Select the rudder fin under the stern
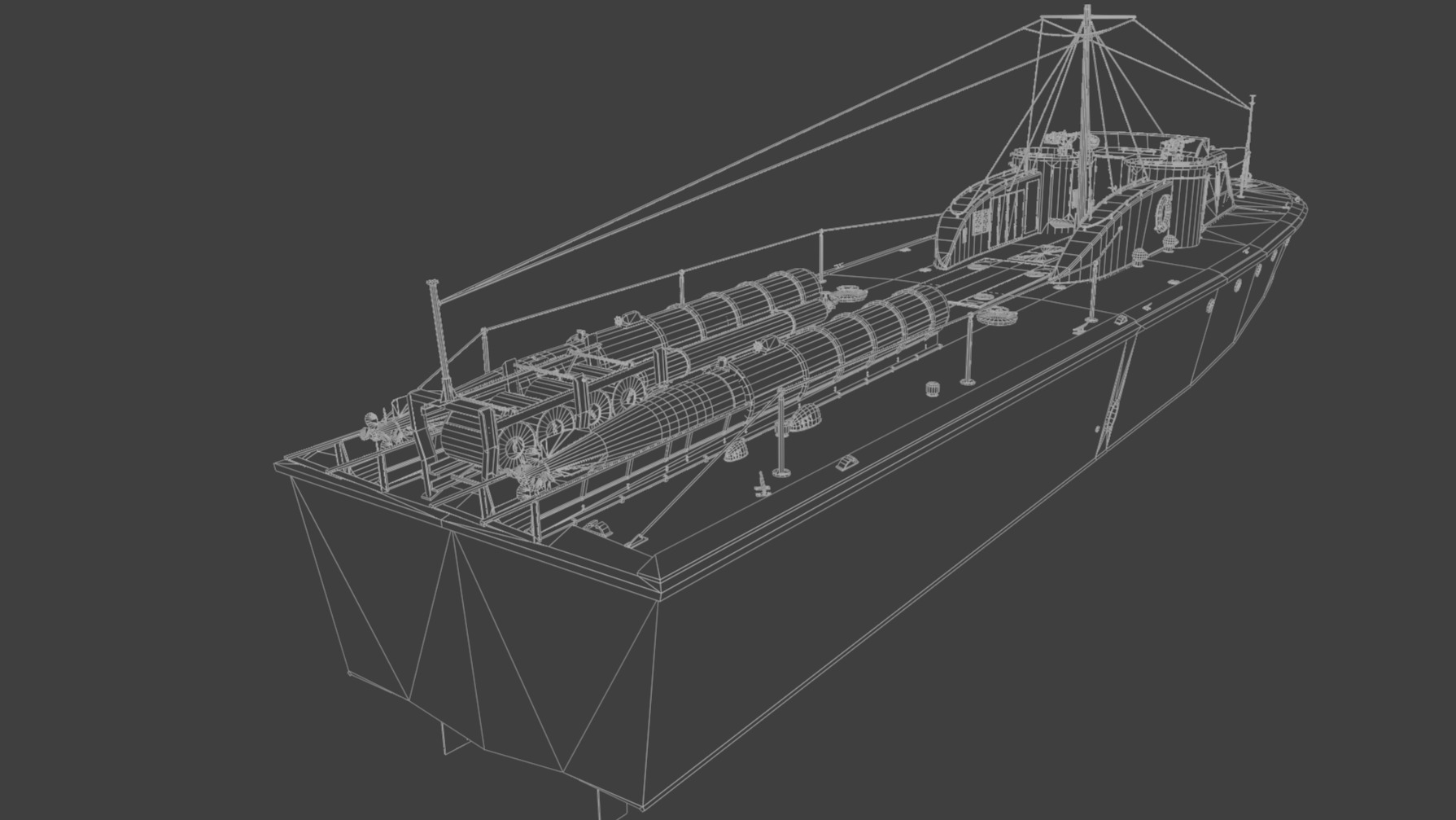This screenshot has width=1456, height=820. pyautogui.click(x=455, y=739)
